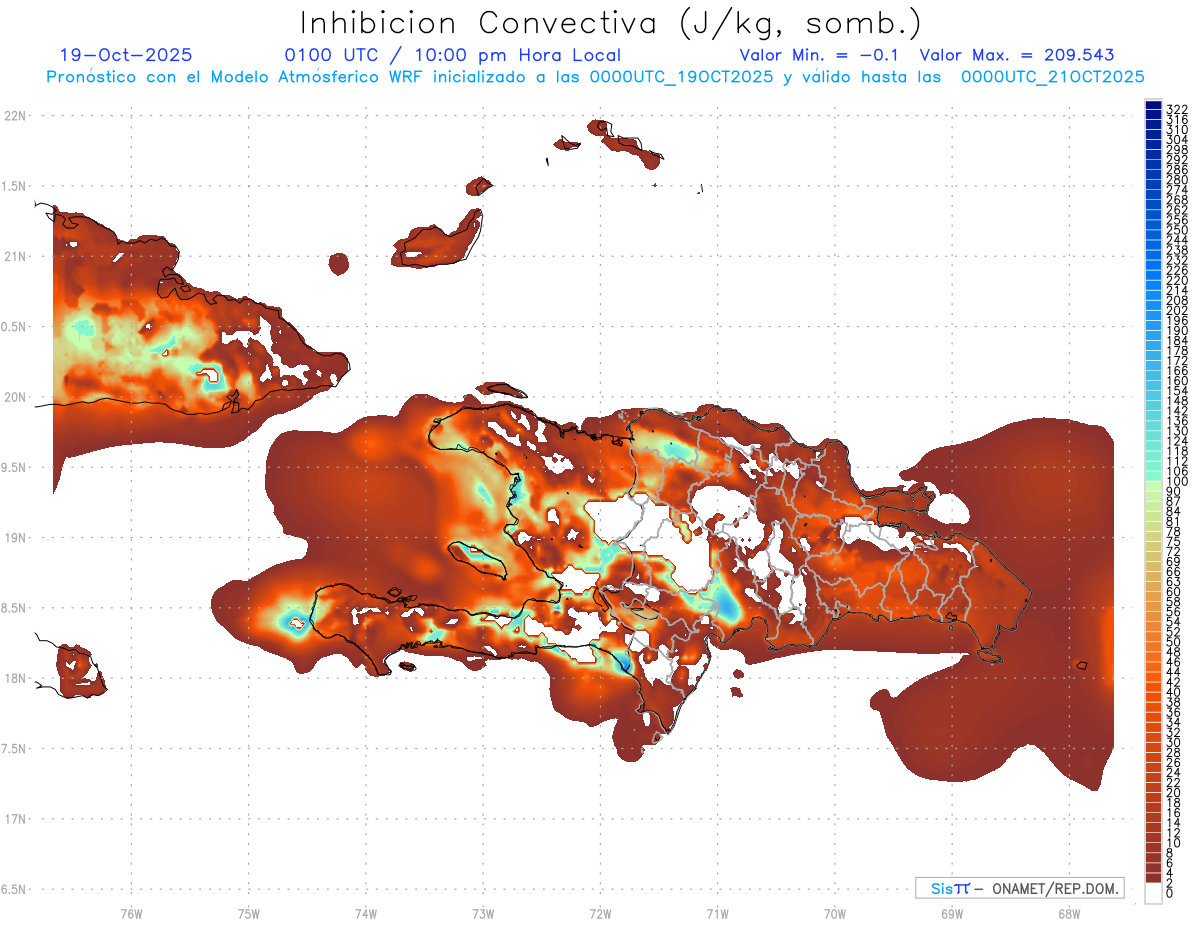Screen dimensions: 1200x927
Task: Click the '100' value on the color scale
Action: [1177, 481]
